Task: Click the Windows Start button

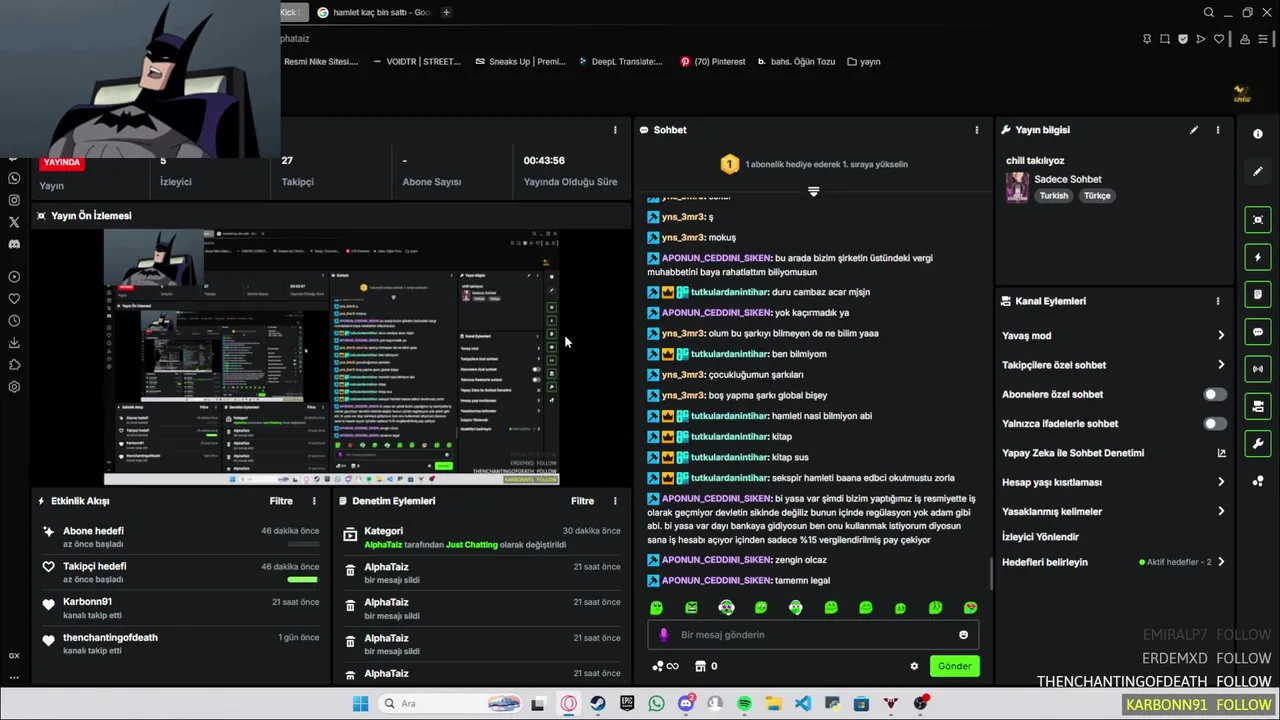Action: point(360,704)
